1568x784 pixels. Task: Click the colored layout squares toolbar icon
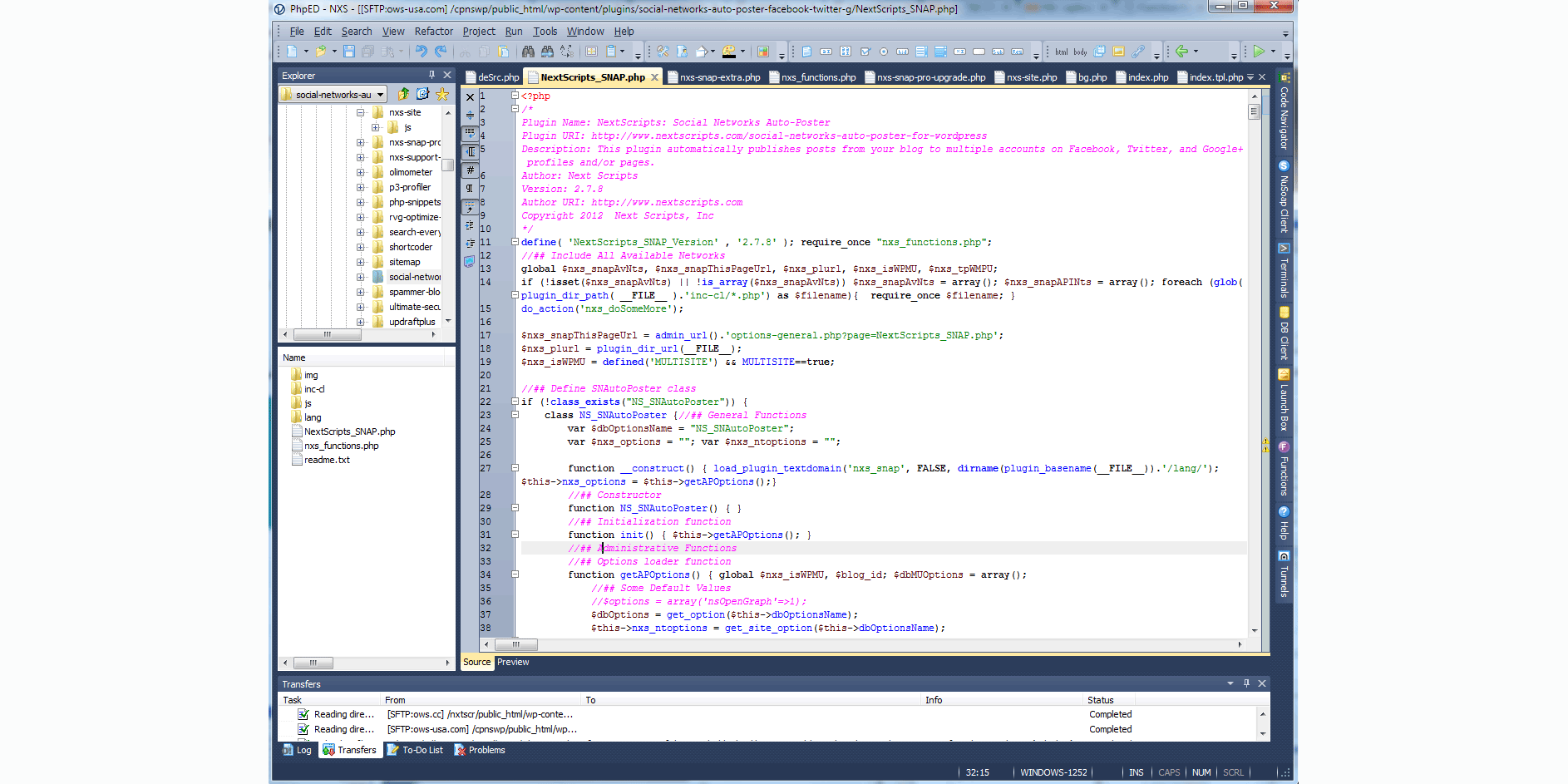pyautogui.click(x=762, y=52)
